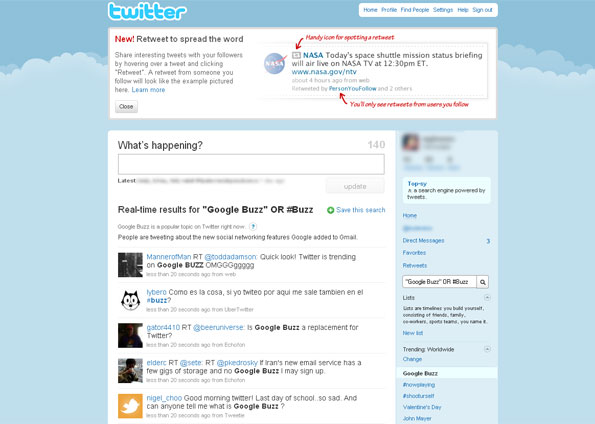Screen dimensions: 595x424
Task: Click the green plus Save search icon
Action: (x=331, y=210)
